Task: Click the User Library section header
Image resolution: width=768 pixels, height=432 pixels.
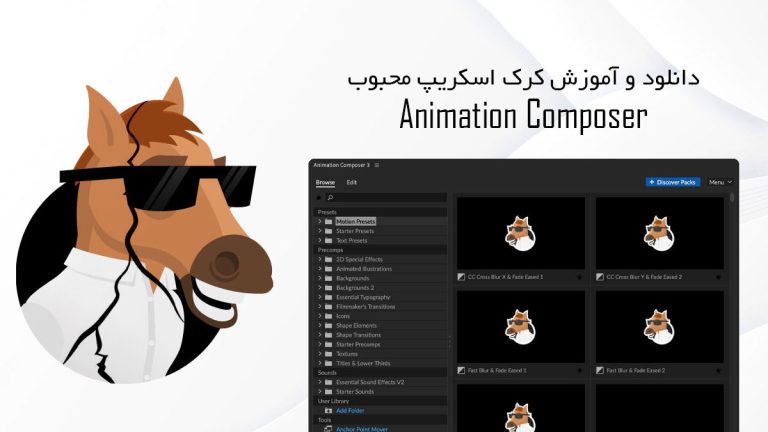Action: coord(380,401)
